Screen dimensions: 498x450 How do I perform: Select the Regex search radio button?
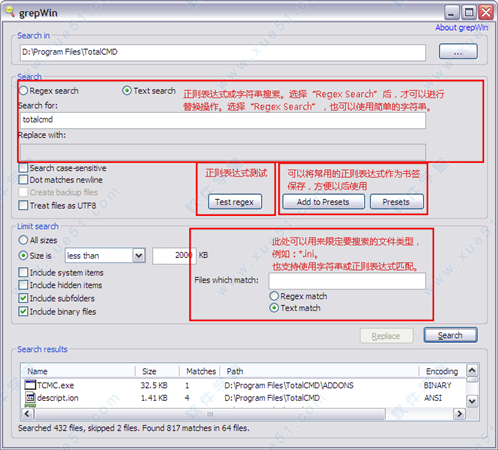click(23, 91)
